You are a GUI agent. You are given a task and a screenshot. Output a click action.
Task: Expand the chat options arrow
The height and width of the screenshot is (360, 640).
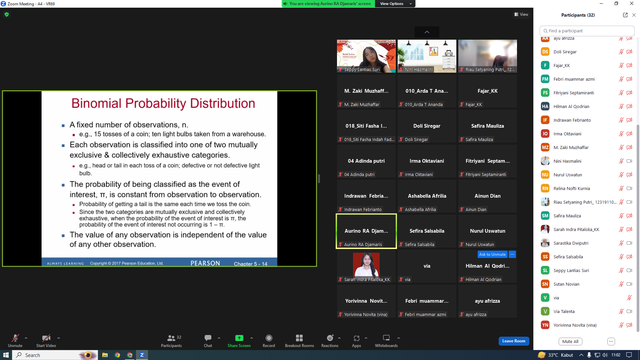click(219, 338)
